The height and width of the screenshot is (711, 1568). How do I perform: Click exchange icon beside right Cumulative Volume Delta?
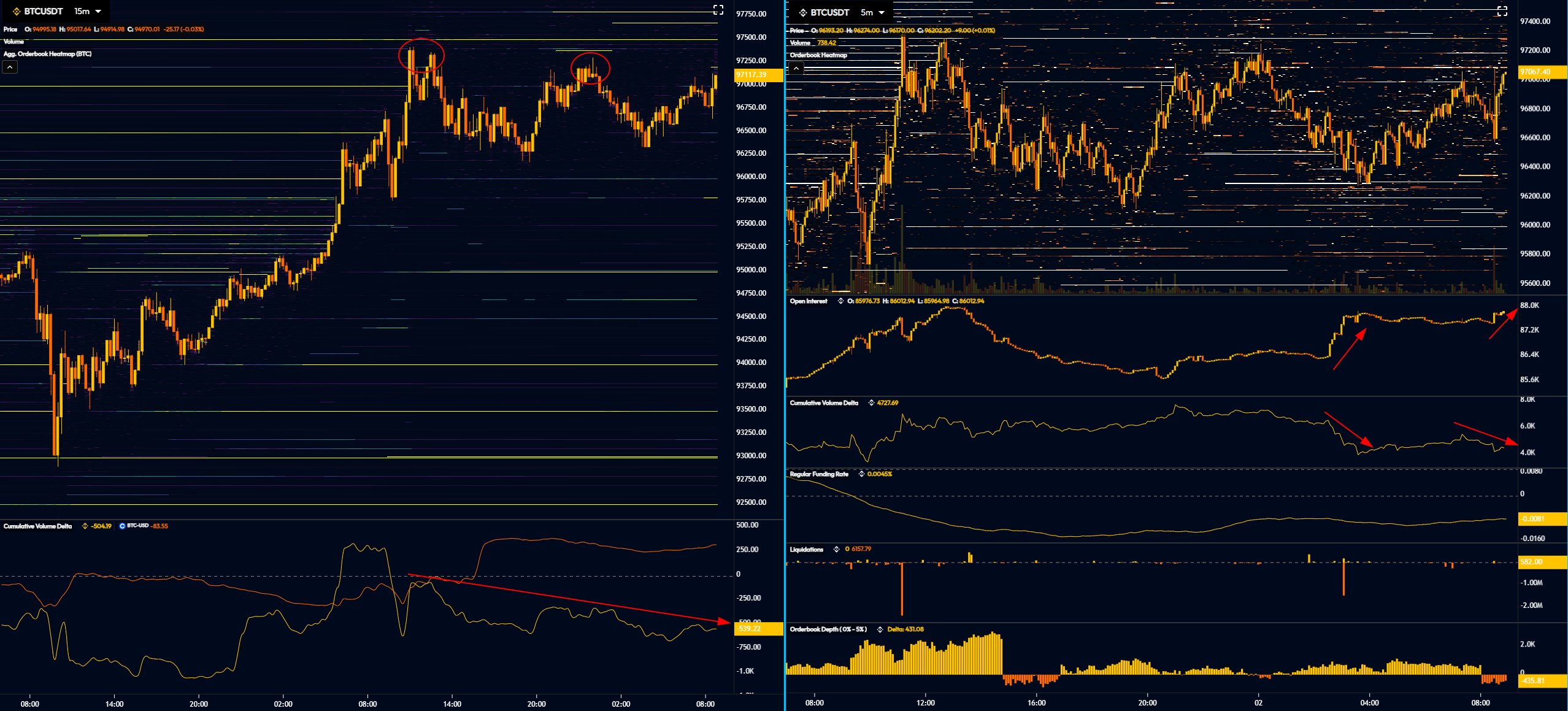(x=871, y=403)
